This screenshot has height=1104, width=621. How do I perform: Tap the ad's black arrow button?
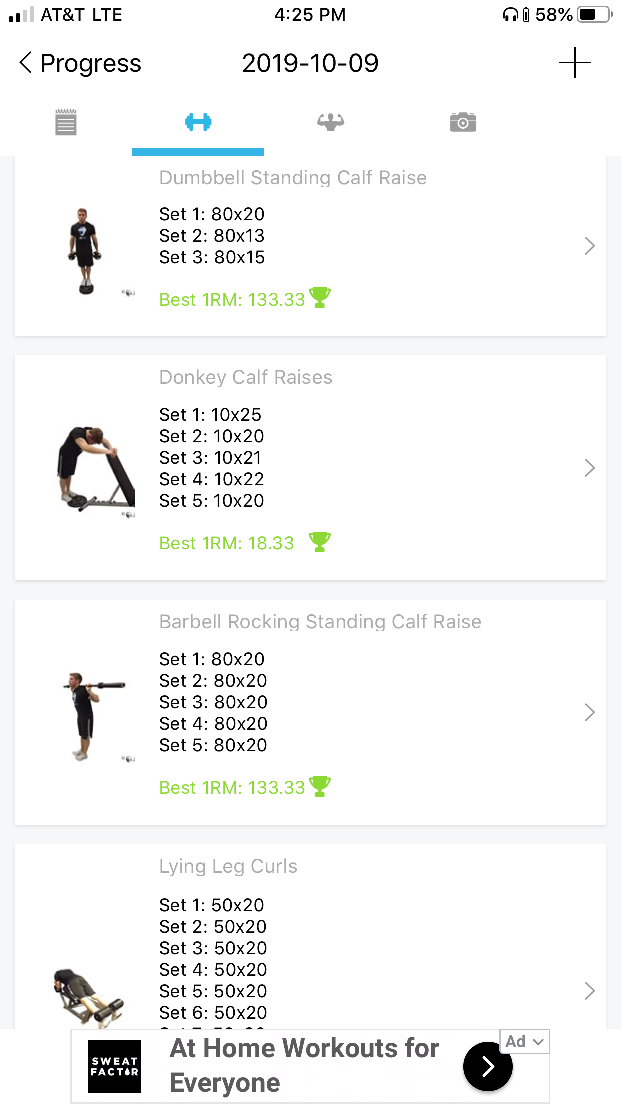(x=487, y=1067)
